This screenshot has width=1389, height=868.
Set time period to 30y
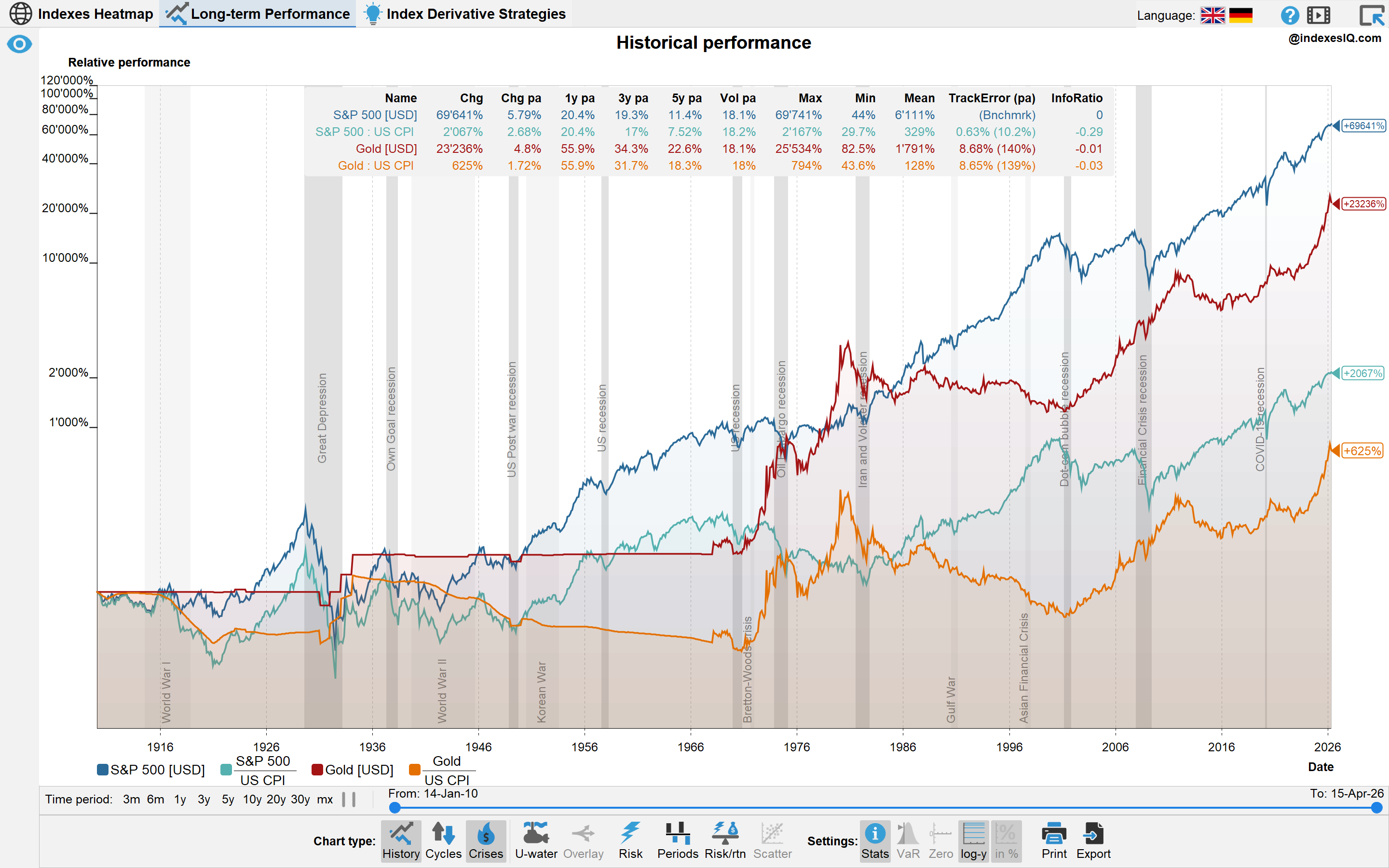click(x=300, y=799)
